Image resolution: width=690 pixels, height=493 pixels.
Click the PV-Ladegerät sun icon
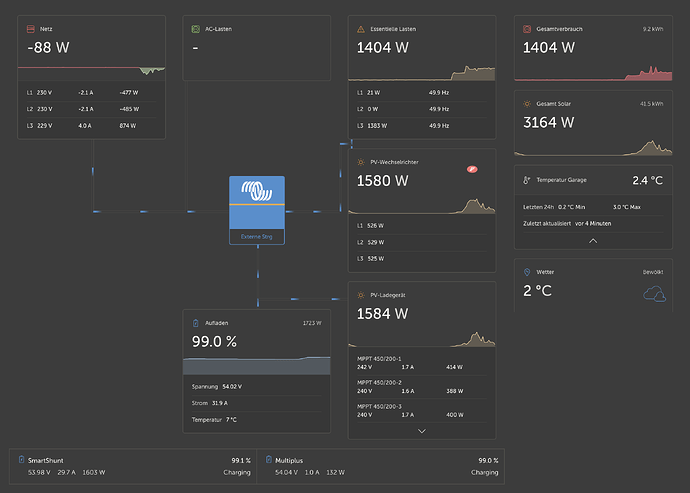361,296
